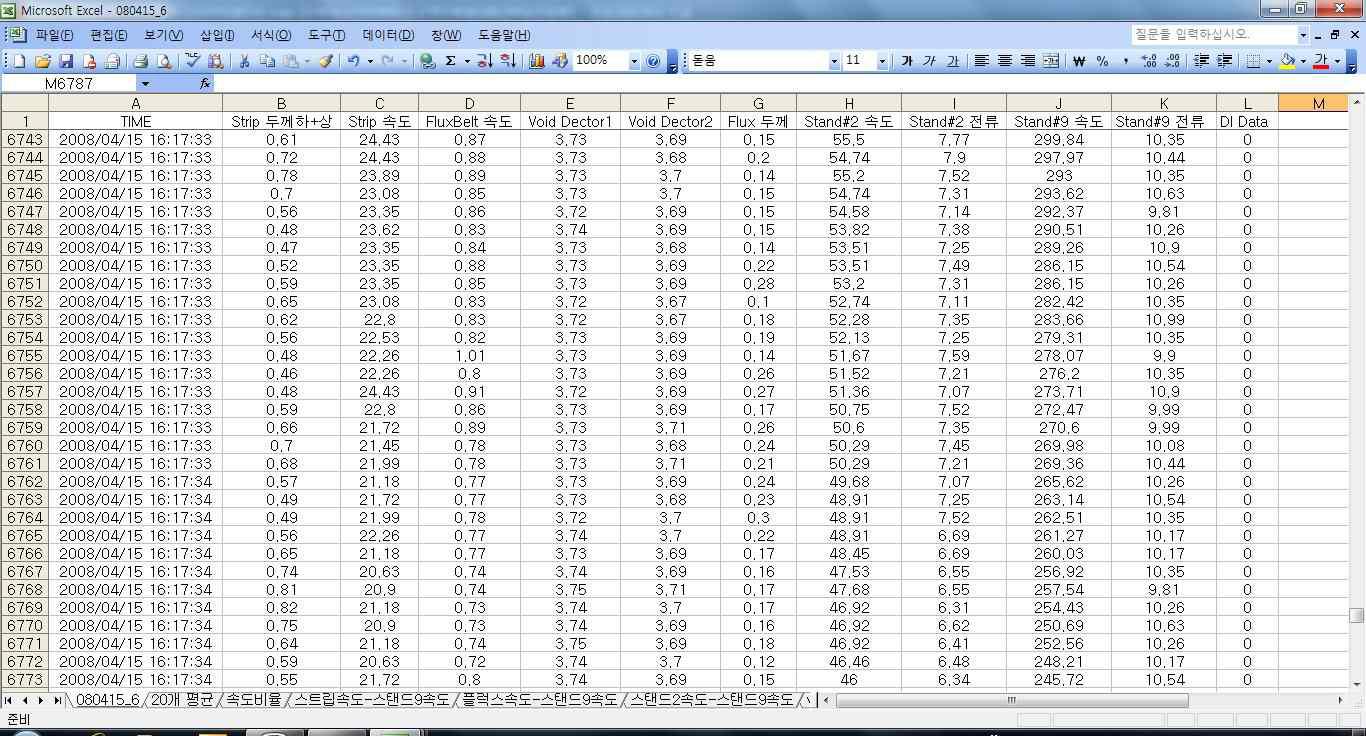Launch the Chart Wizard

[537, 61]
